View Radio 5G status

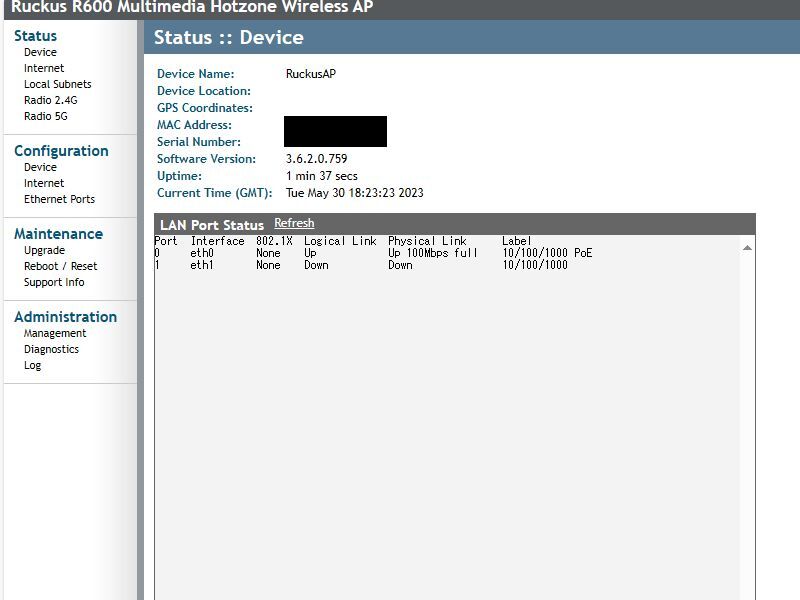(x=45, y=116)
